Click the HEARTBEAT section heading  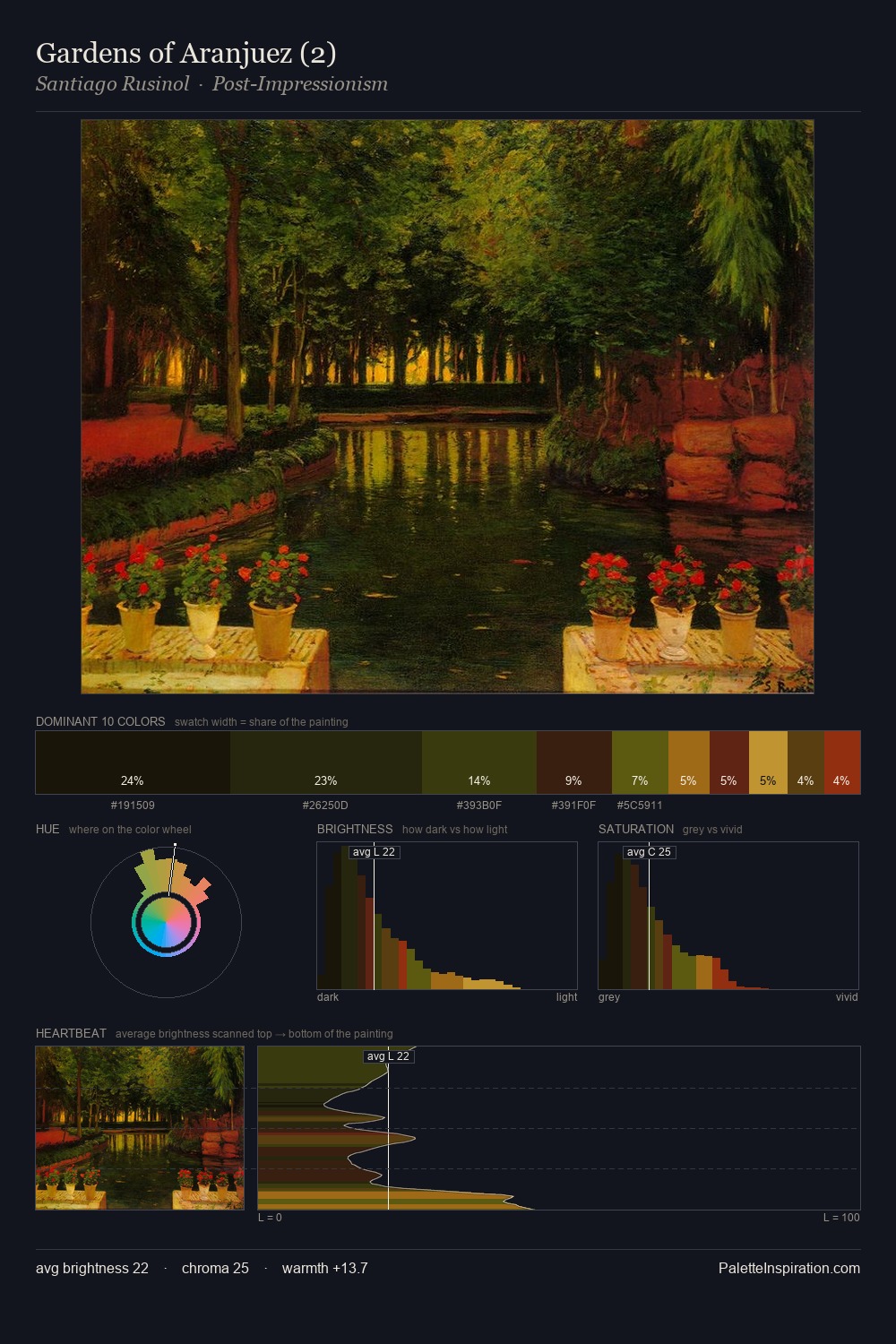pos(71,1033)
